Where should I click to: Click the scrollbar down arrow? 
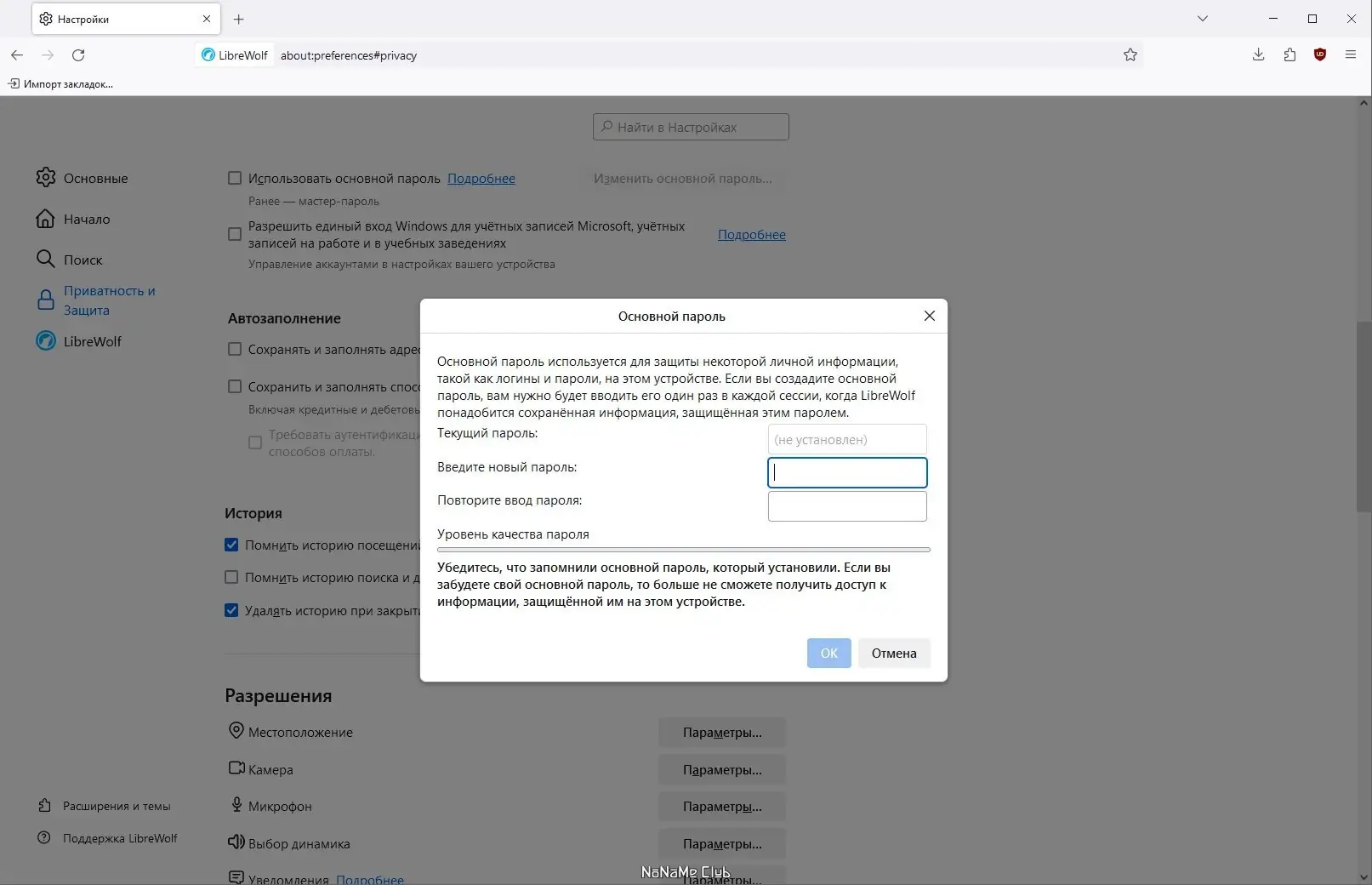coord(1363,876)
